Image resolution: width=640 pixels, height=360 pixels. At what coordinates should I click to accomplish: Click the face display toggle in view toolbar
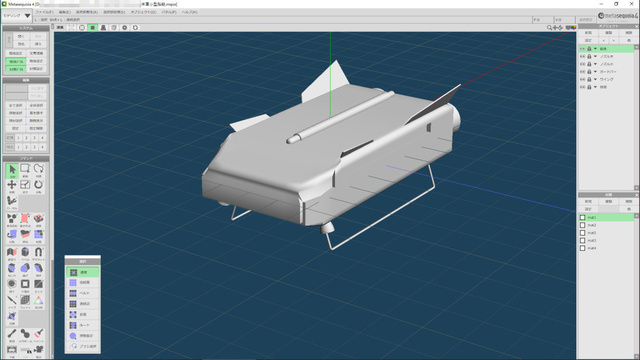pos(93,27)
